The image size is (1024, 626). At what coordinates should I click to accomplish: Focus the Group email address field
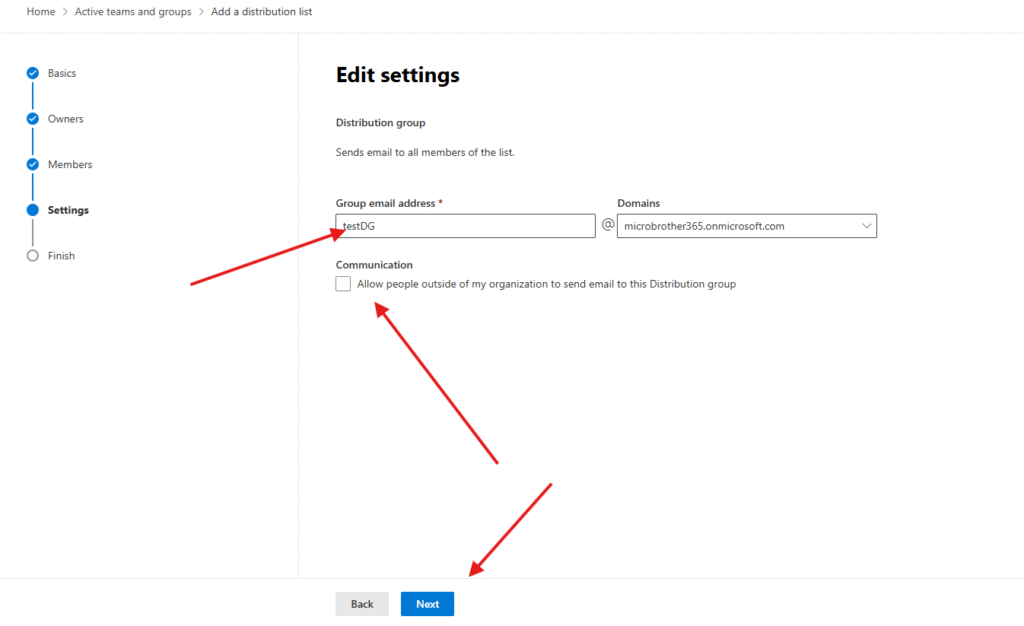click(466, 226)
